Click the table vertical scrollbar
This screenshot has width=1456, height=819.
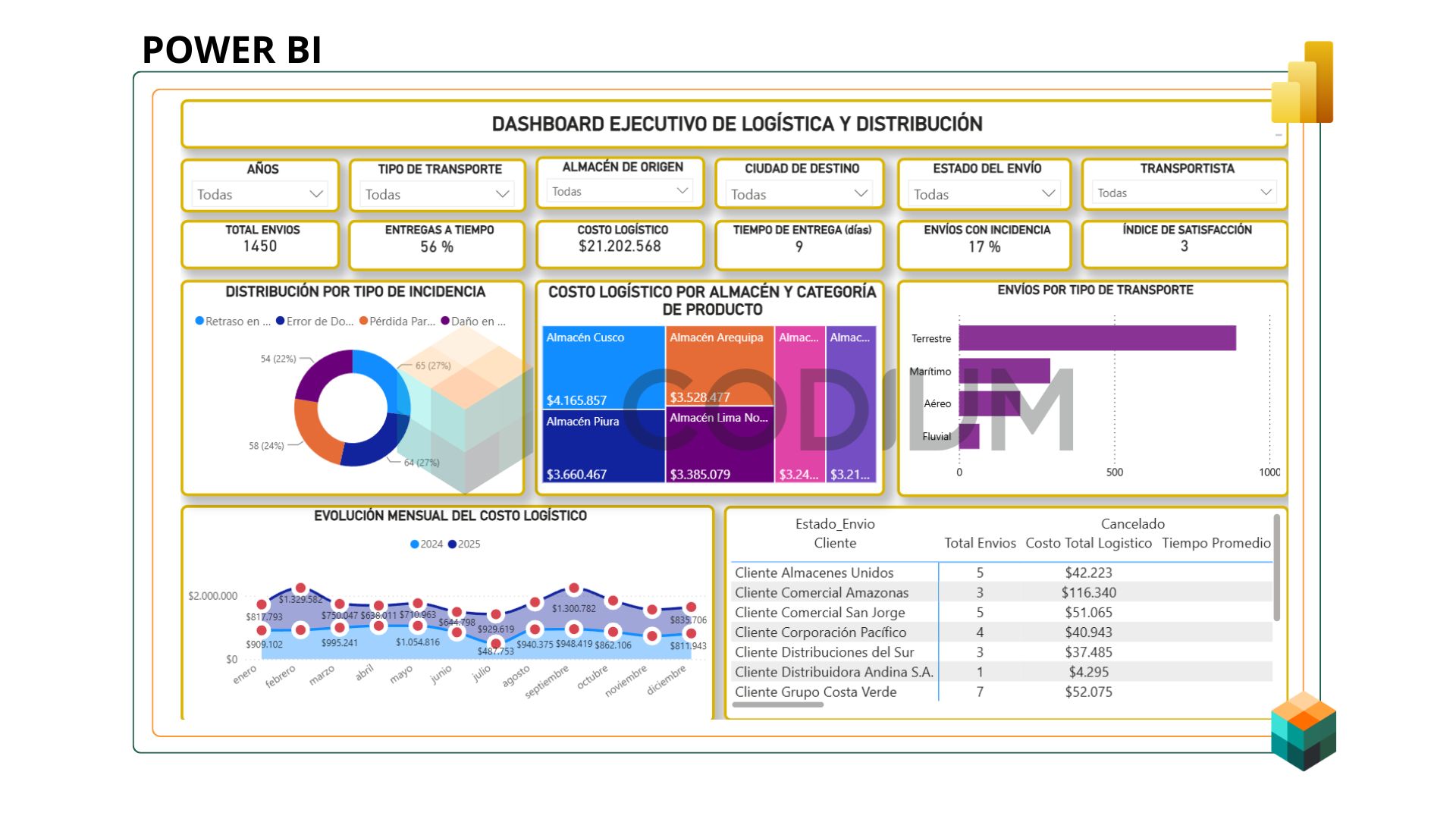coord(1277,567)
